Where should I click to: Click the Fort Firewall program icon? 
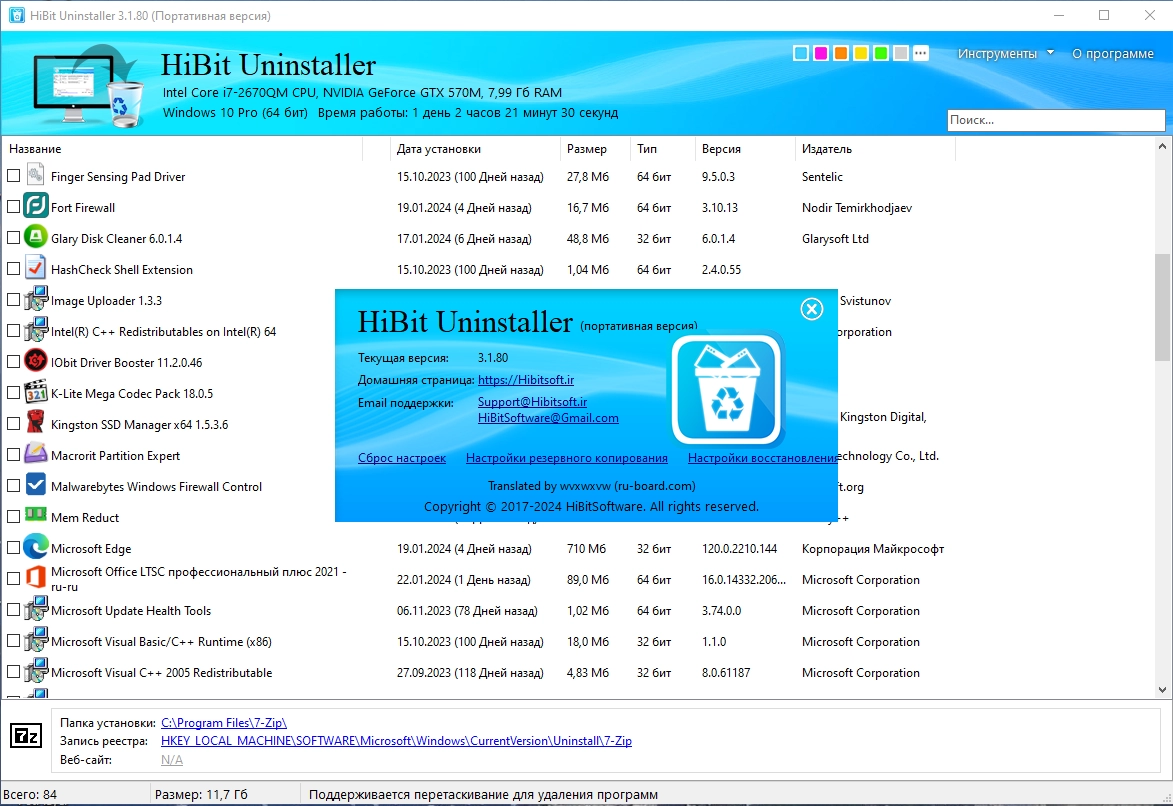(x=35, y=207)
